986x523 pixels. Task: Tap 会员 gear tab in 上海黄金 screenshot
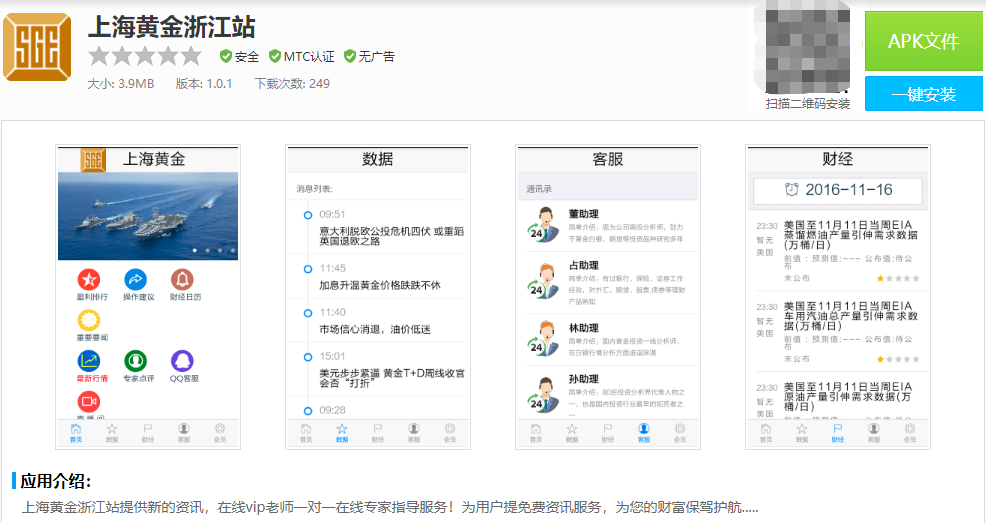(x=219, y=432)
